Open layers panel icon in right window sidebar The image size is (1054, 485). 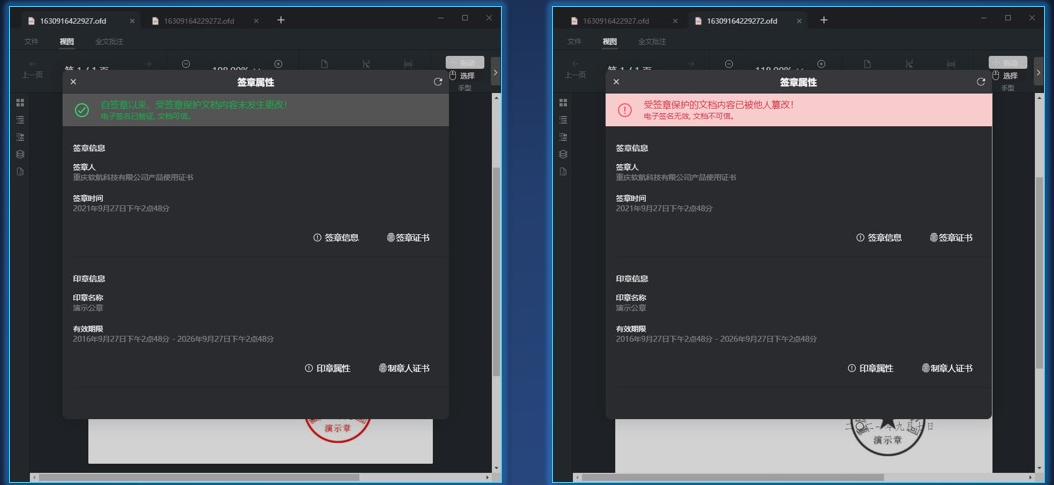coord(563,154)
